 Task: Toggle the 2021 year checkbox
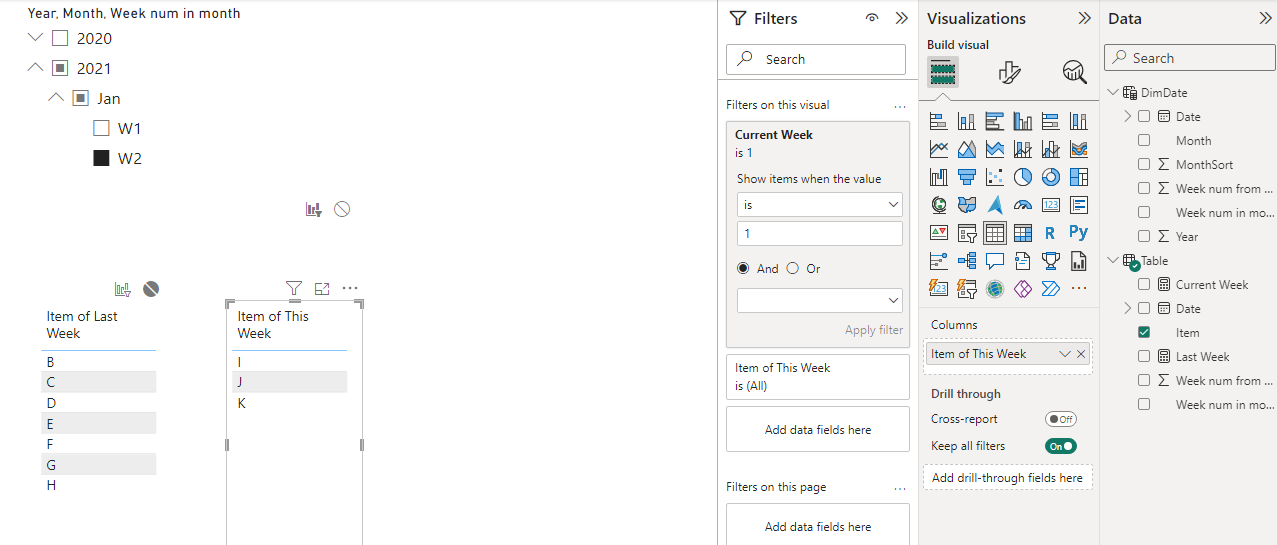click(x=60, y=68)
